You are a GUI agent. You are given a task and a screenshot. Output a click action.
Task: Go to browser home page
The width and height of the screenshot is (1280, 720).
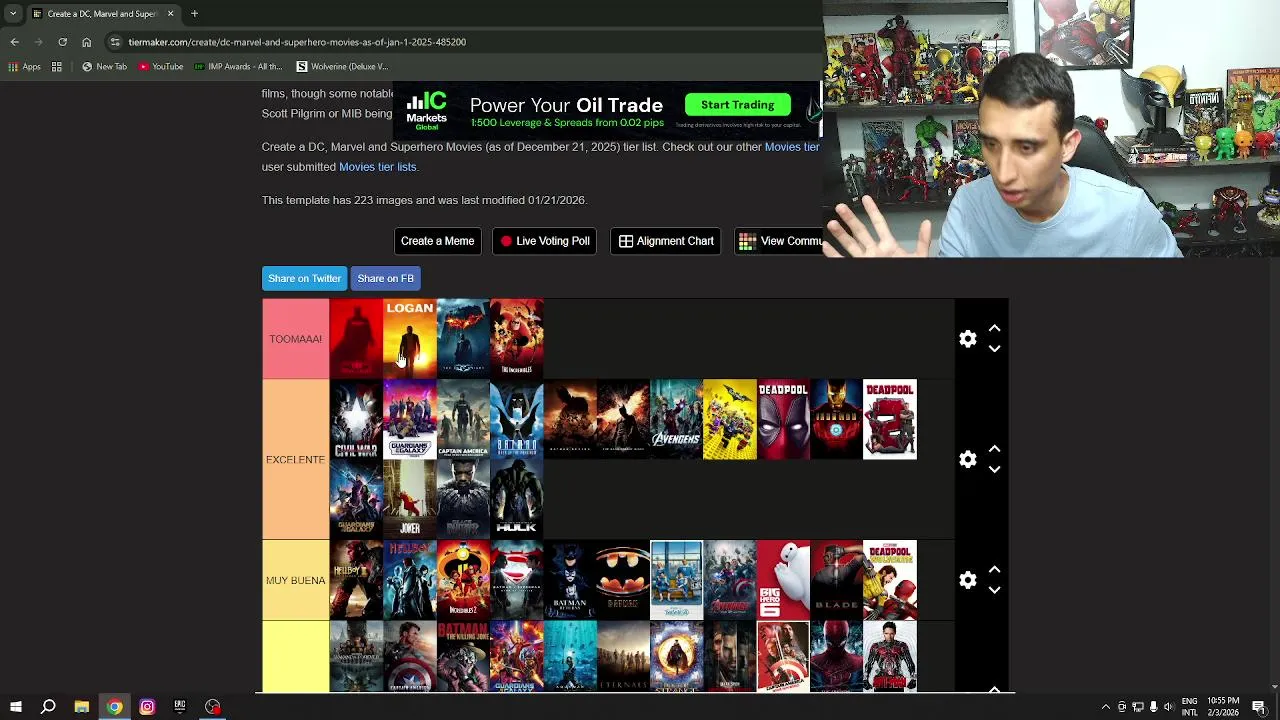point(86,42)
